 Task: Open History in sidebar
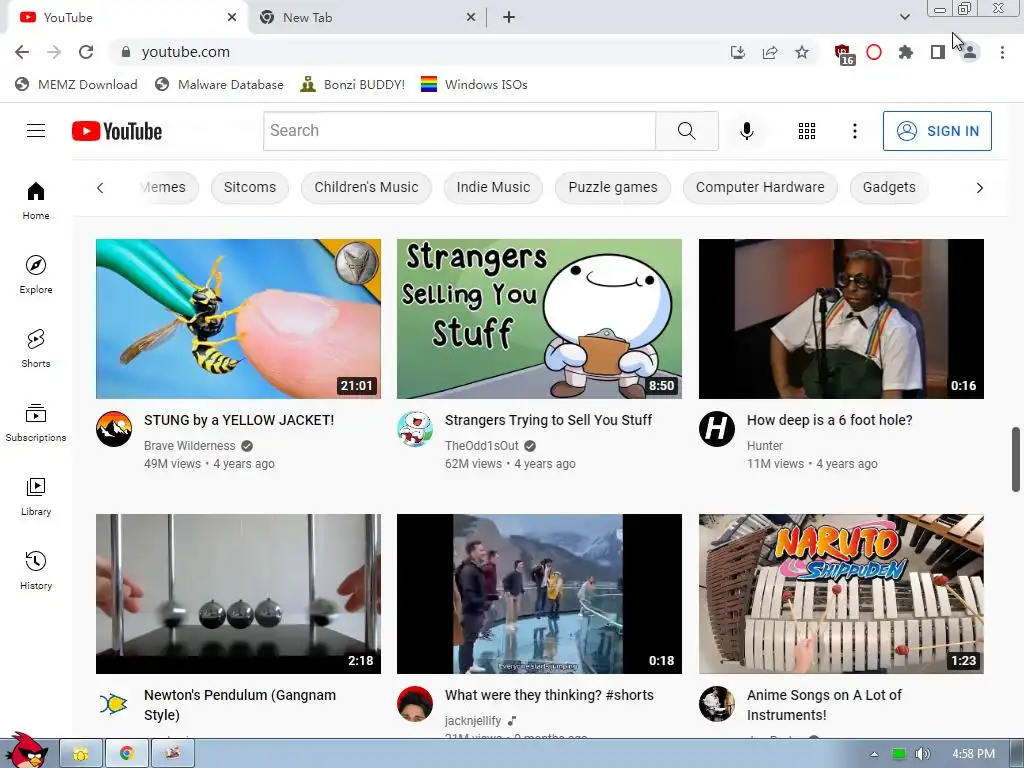(x=36, y=570)
